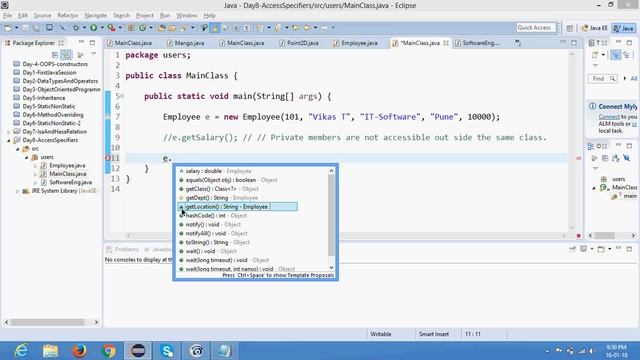The image size is (640, 360).
Task: Open the Problems tab in bottom panel
Action: point(122,249)
